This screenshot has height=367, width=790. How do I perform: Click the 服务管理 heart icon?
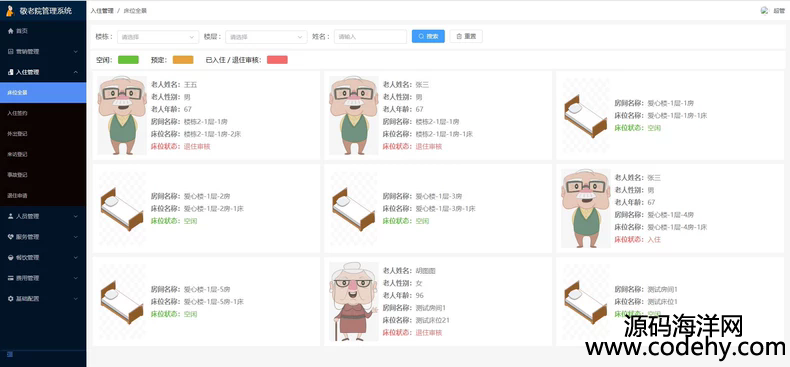tap(11, 237)
